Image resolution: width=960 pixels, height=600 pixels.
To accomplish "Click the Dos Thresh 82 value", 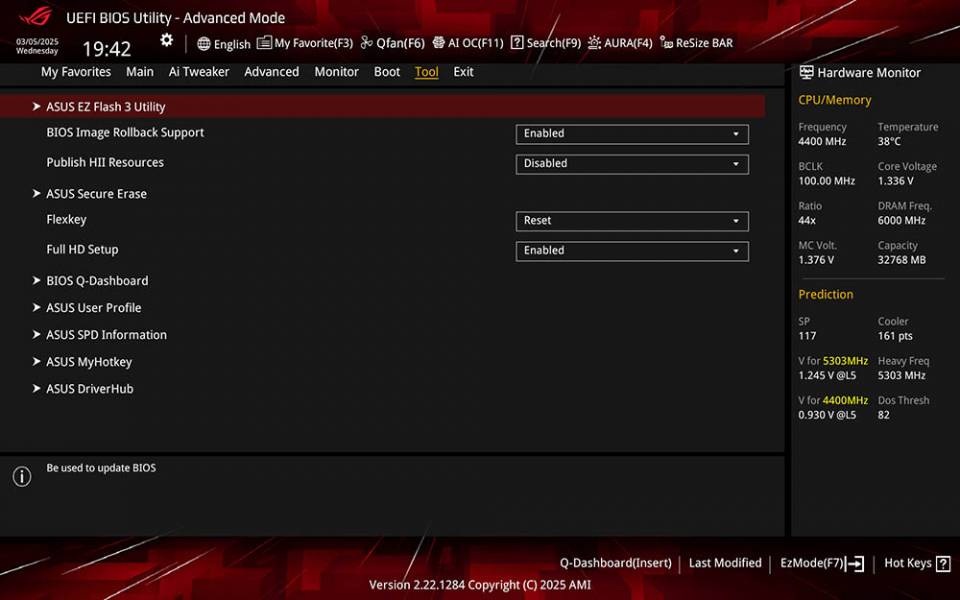I will [883, 414].
